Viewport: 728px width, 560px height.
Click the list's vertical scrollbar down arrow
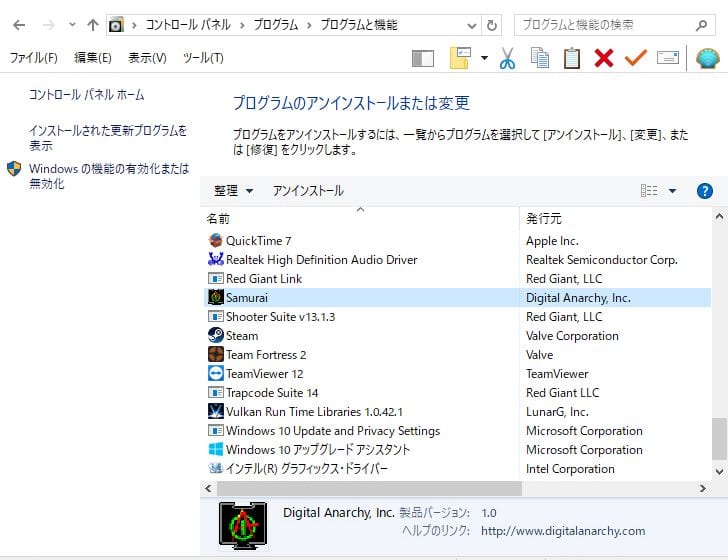pyautogui.click(x=719, y=472)
